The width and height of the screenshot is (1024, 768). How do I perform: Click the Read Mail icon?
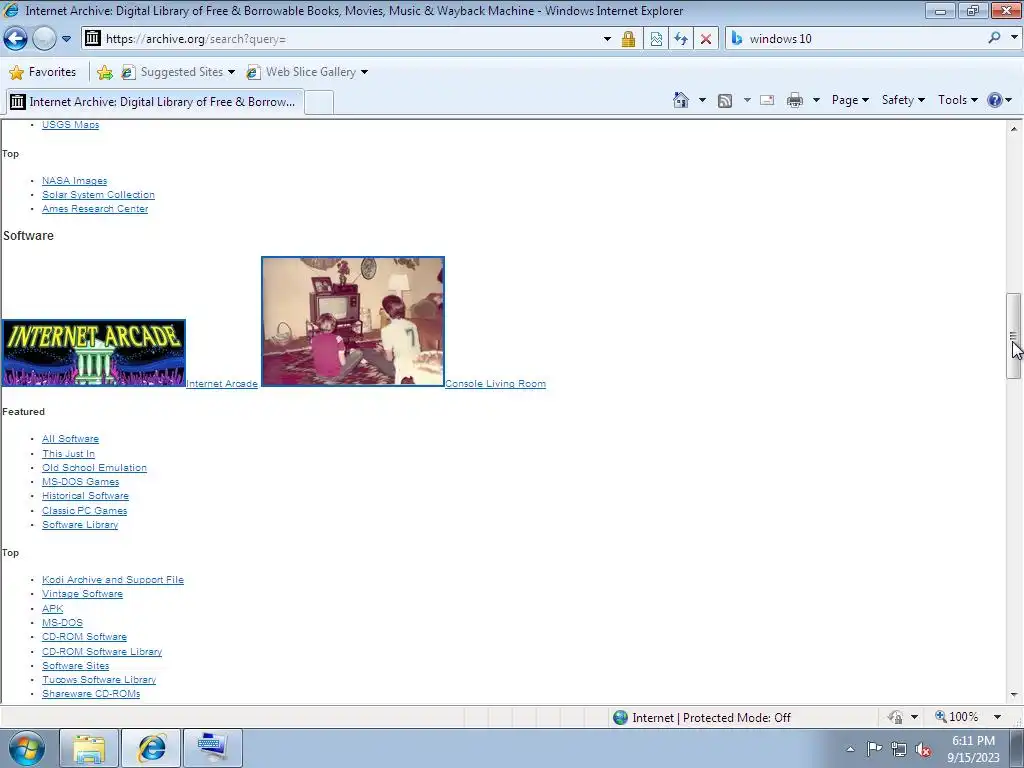click(x=767, y=100)
